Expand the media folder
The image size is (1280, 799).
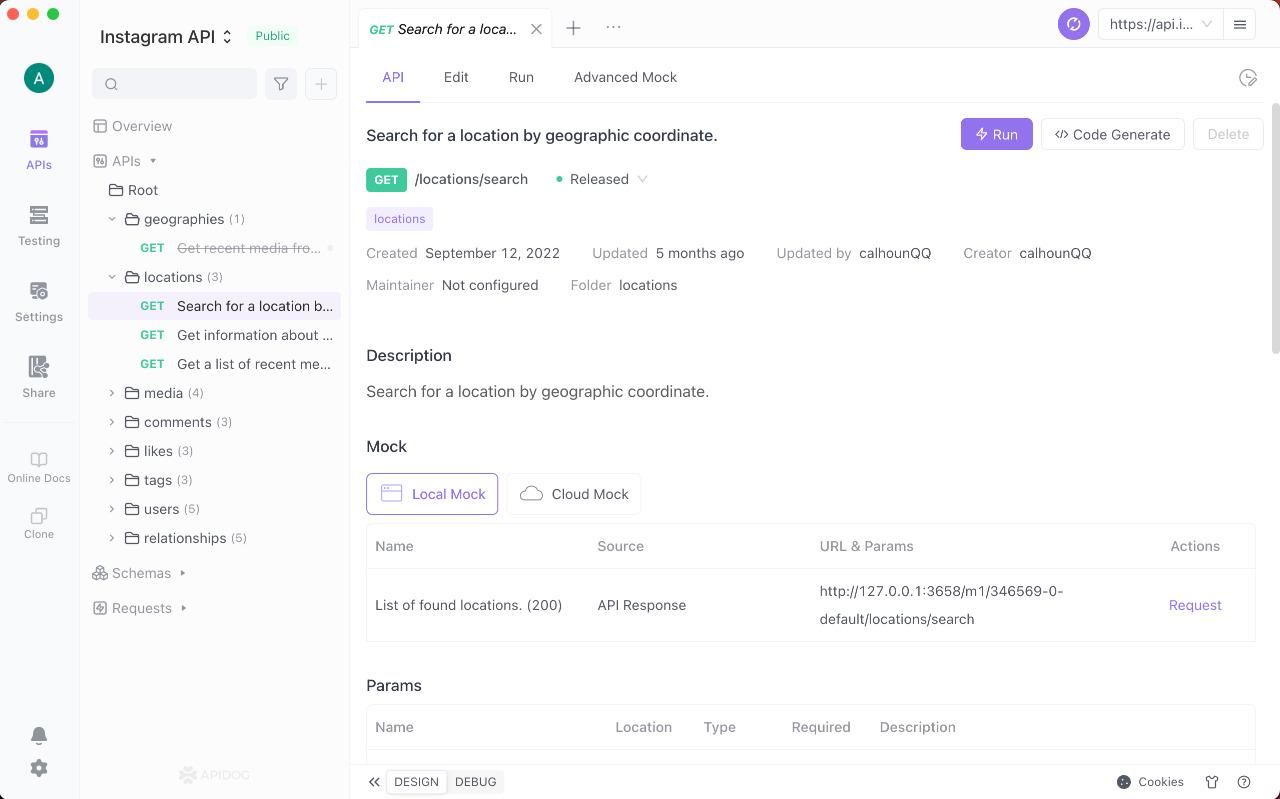click(112, 393)
